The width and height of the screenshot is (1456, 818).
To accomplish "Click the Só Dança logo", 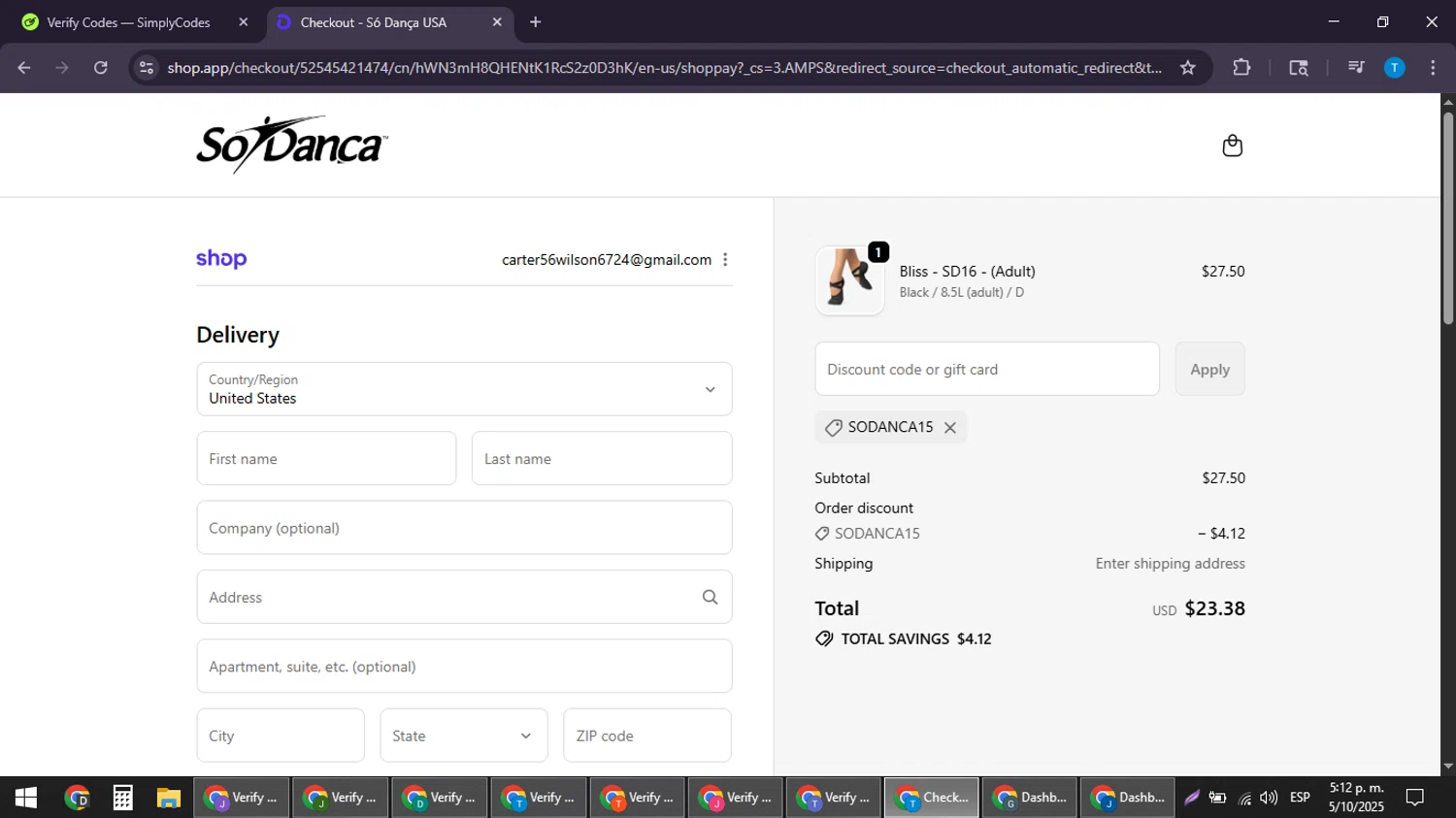I will [x=292, y=146].
